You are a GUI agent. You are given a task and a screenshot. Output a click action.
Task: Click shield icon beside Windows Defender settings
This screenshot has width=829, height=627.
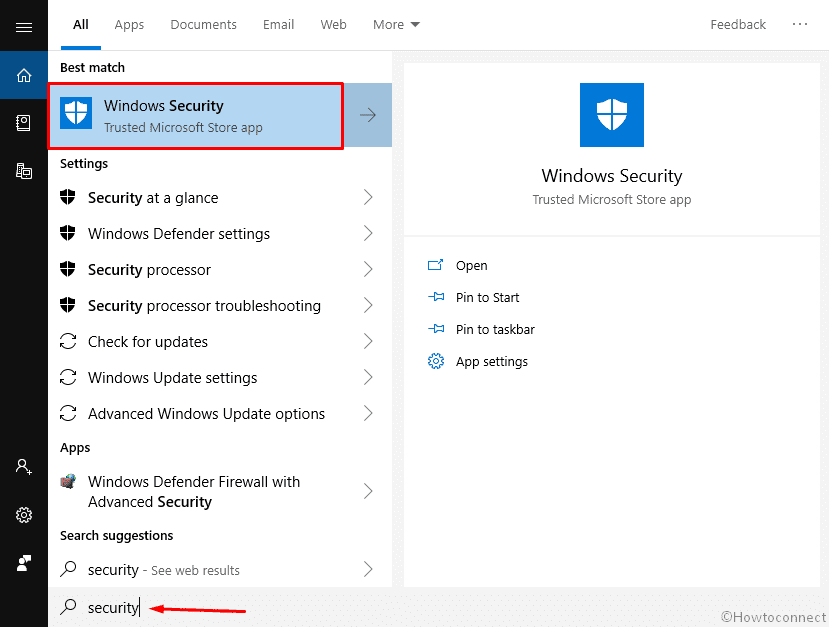(68, 233)
